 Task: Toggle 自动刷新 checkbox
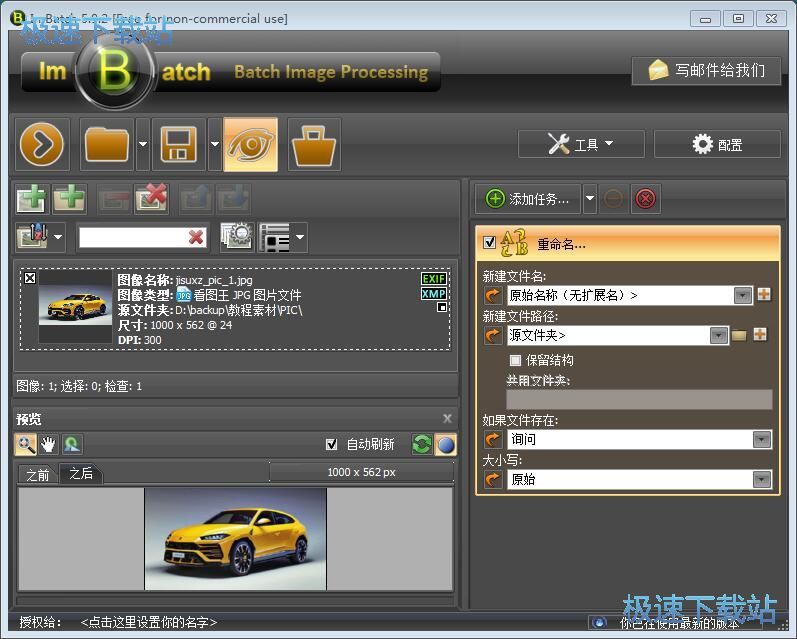pos(331,444)
